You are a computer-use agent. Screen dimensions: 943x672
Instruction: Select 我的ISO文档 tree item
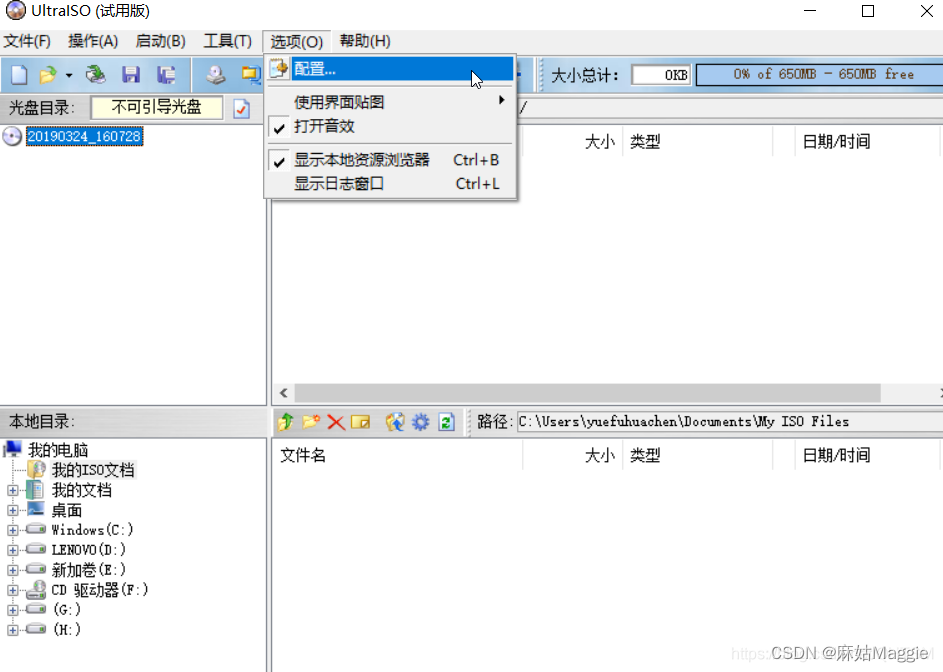93,470
